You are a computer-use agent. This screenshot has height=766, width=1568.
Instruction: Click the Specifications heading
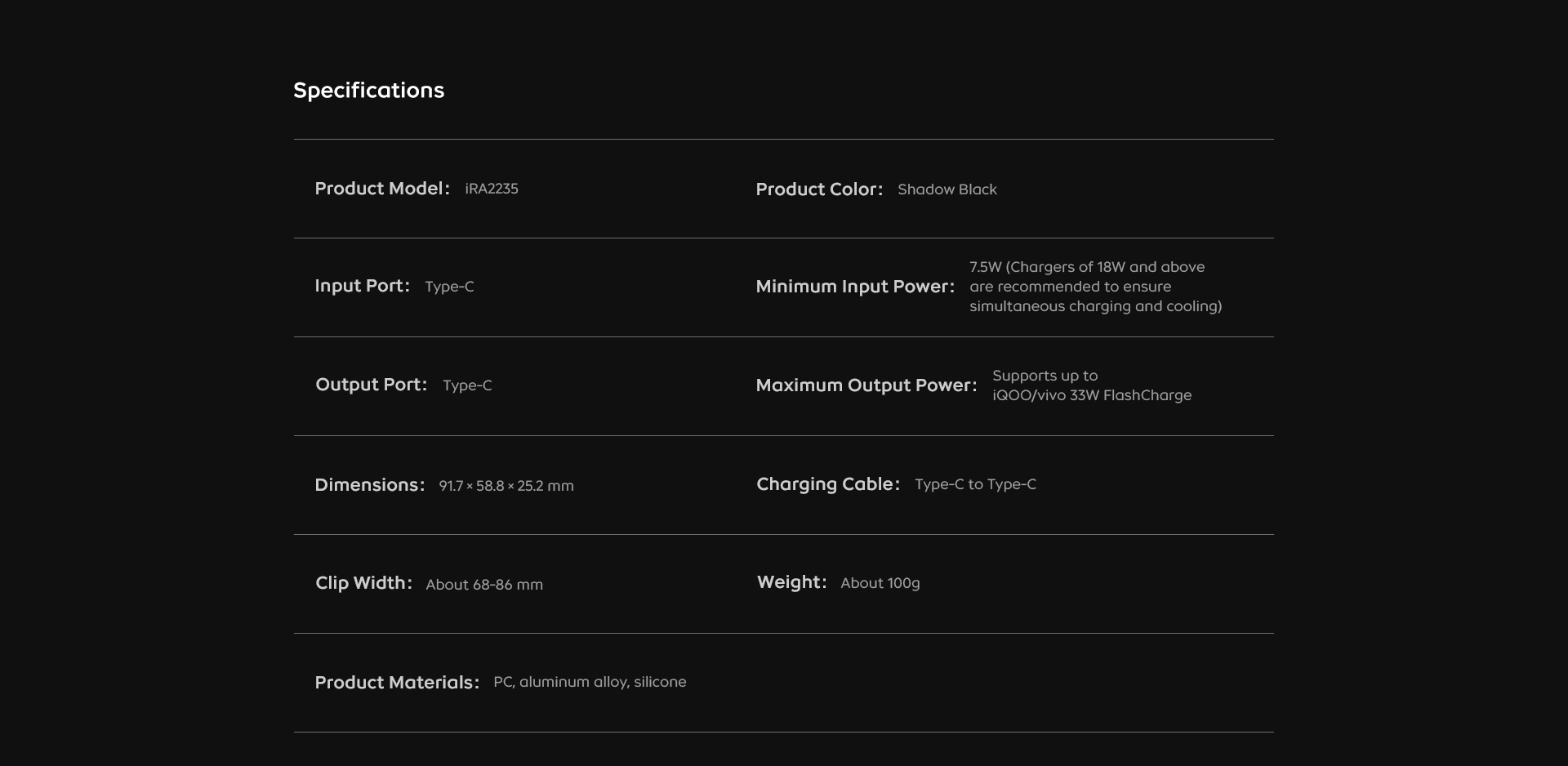[368, 90]
